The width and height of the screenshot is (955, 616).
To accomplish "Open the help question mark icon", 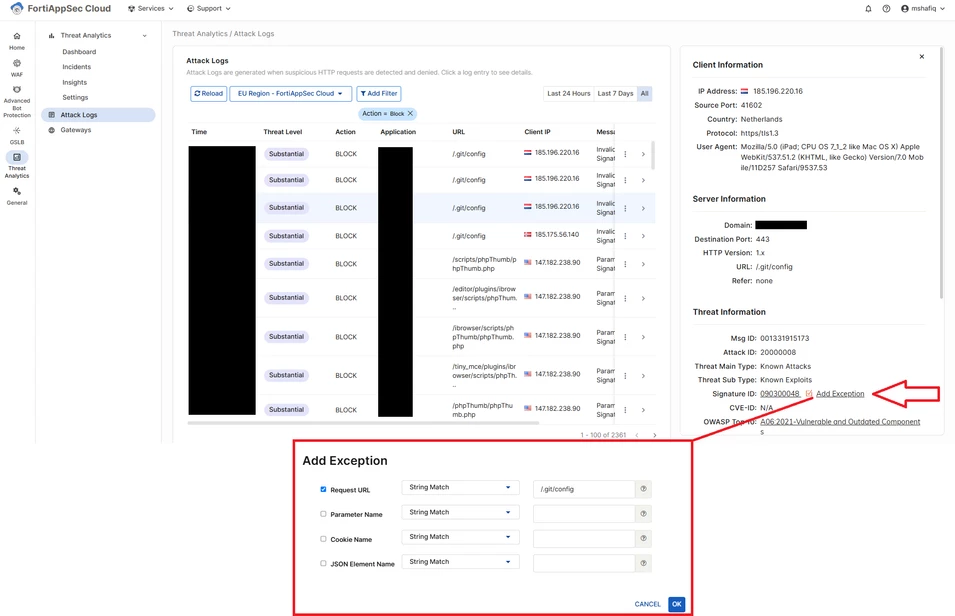I will pos(886,9).
